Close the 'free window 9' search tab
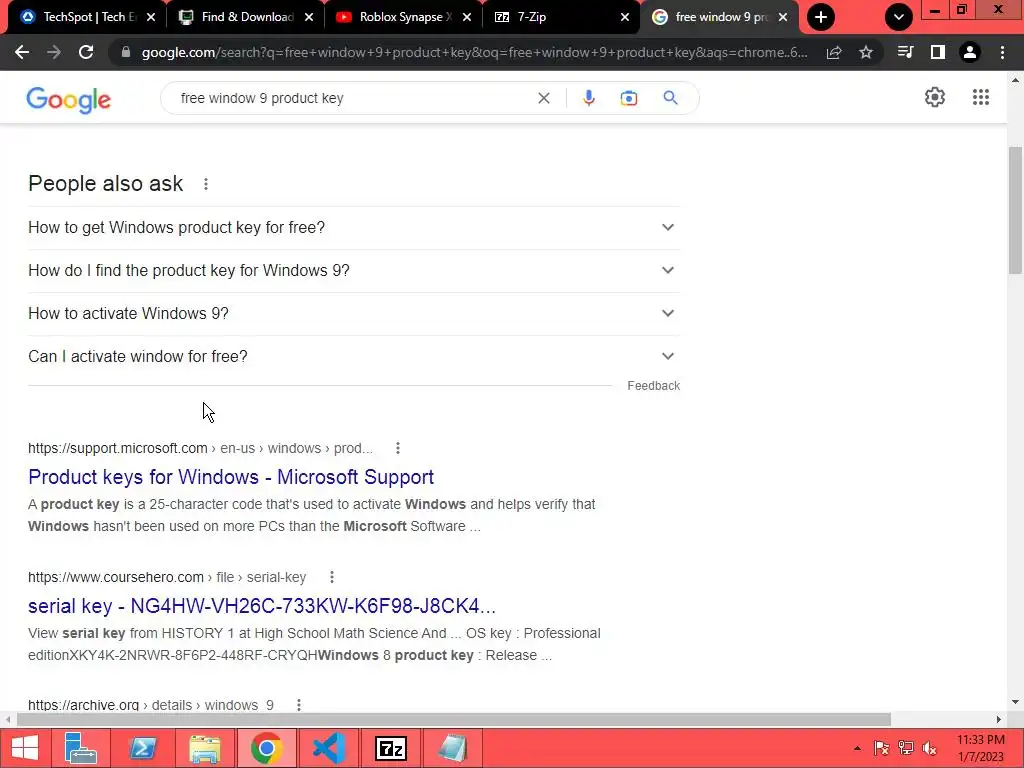 click(x=783, y=17)
